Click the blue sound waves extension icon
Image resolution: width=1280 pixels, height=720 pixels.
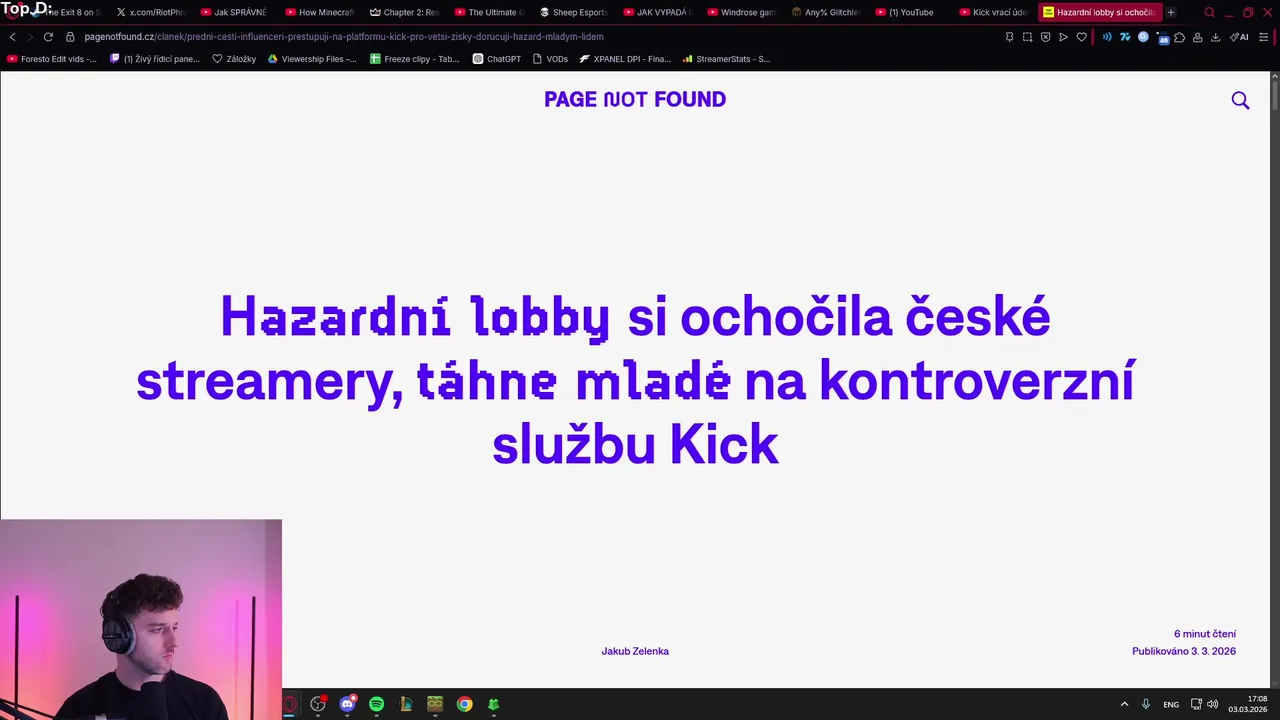pos(1107,37)
